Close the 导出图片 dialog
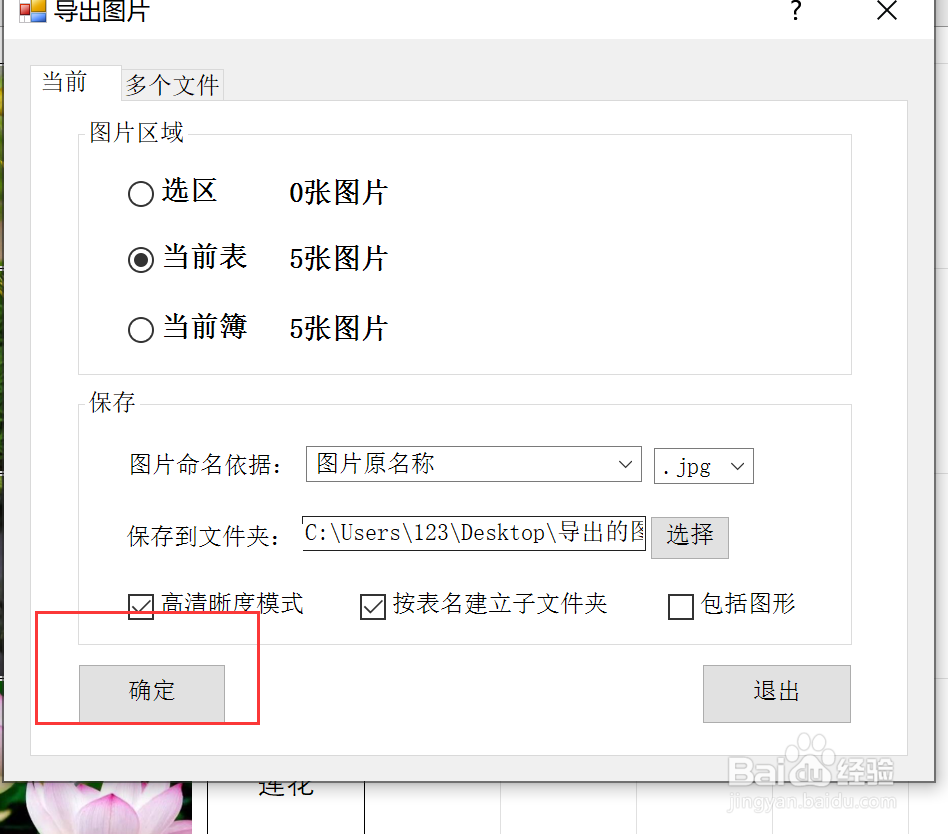This screenshot has height=834, width=948. 887,10
